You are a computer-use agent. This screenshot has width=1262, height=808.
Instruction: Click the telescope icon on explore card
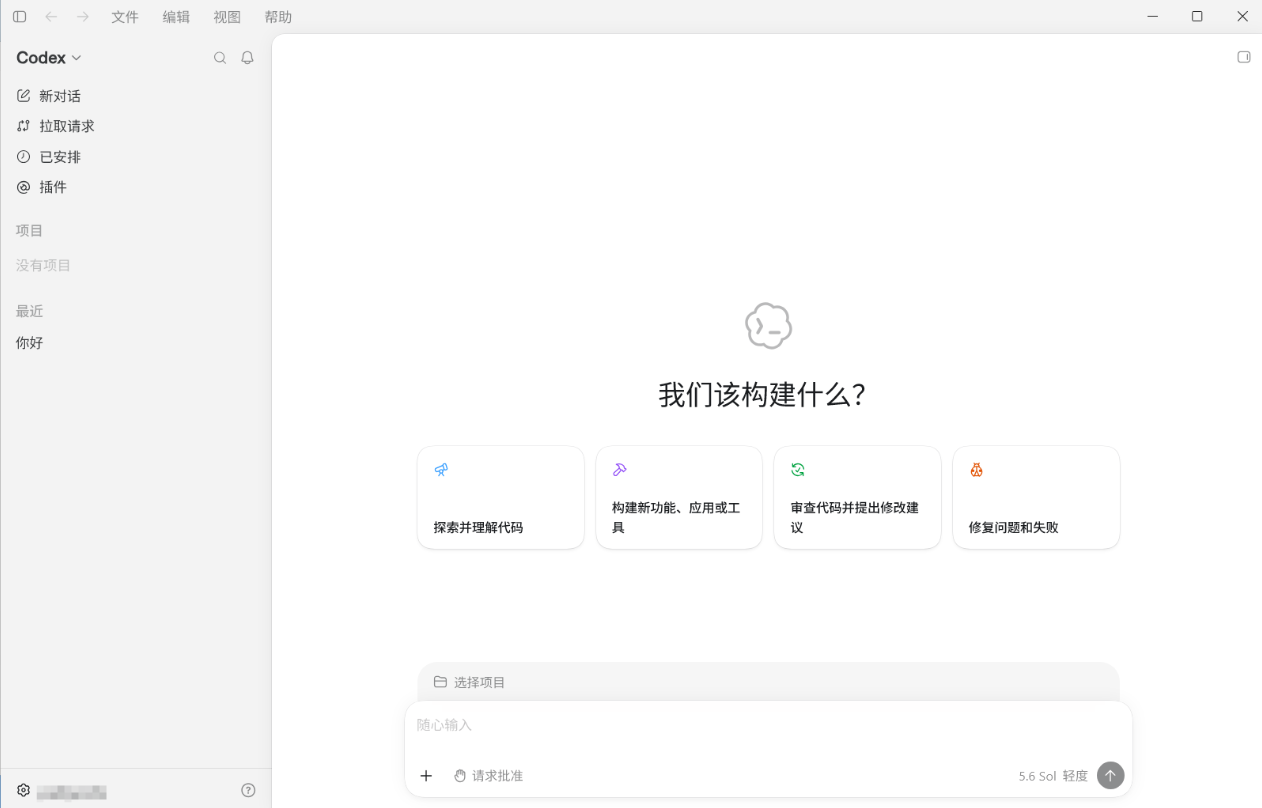(441, 470)
